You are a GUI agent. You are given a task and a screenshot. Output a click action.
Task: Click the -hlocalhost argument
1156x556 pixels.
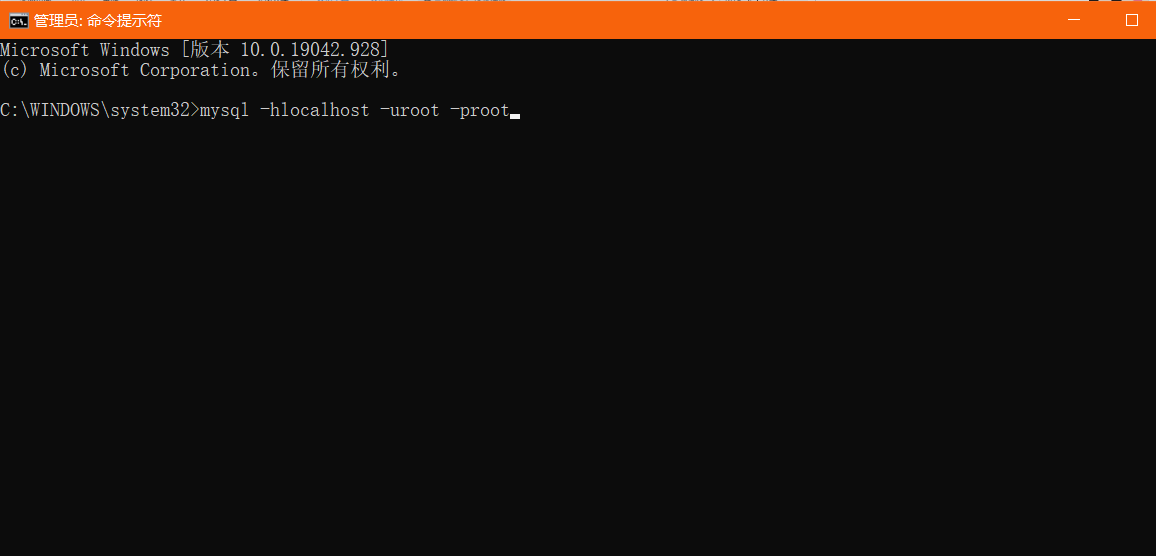(x=314, y=111)
